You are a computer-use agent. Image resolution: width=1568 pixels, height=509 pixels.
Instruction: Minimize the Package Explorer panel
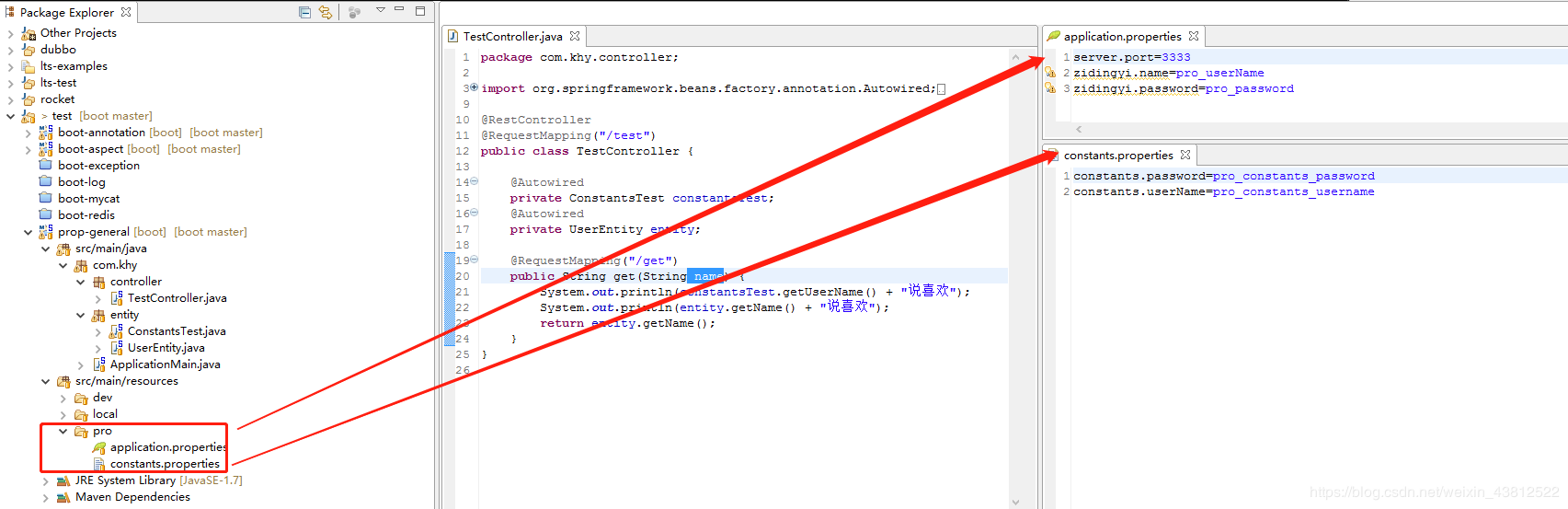(399, 11)
